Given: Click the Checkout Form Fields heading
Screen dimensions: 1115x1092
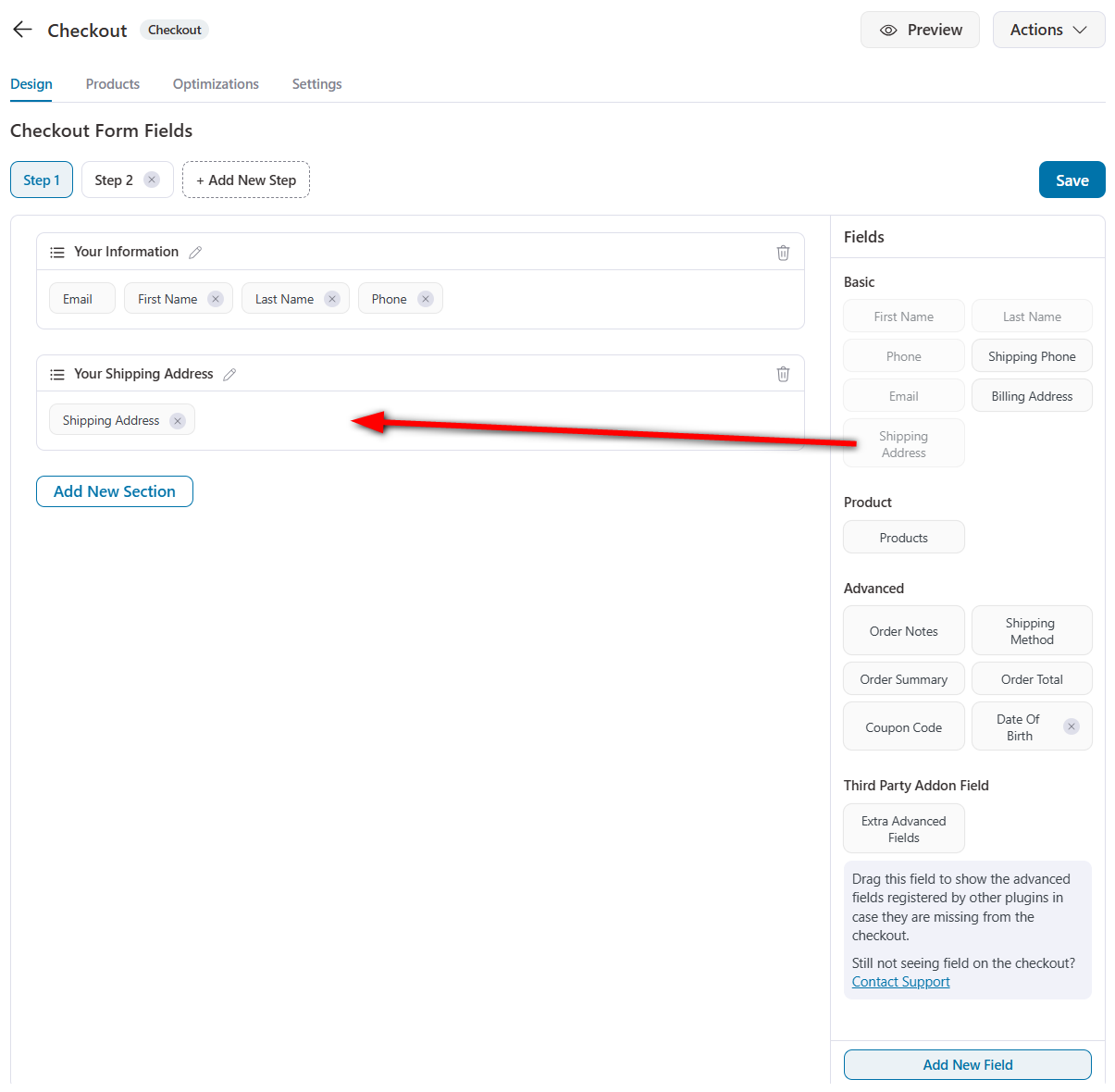Looking at the screenshot, I should (102, 130).
